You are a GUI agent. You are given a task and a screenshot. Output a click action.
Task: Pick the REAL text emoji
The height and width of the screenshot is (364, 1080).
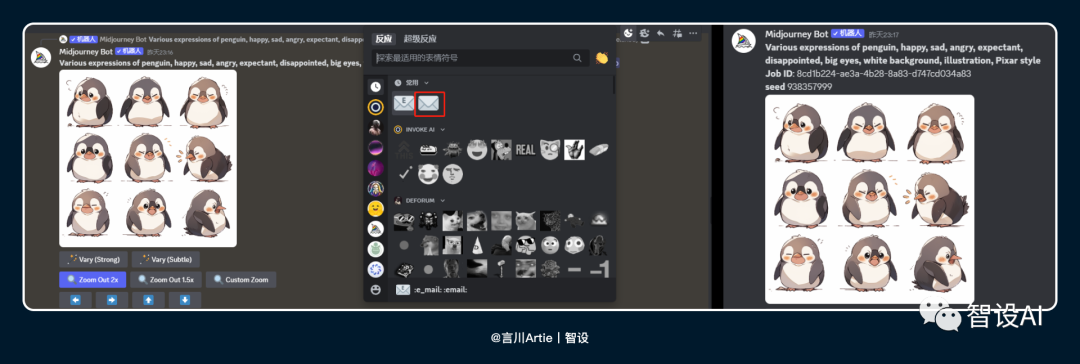[x=526, y=150]
